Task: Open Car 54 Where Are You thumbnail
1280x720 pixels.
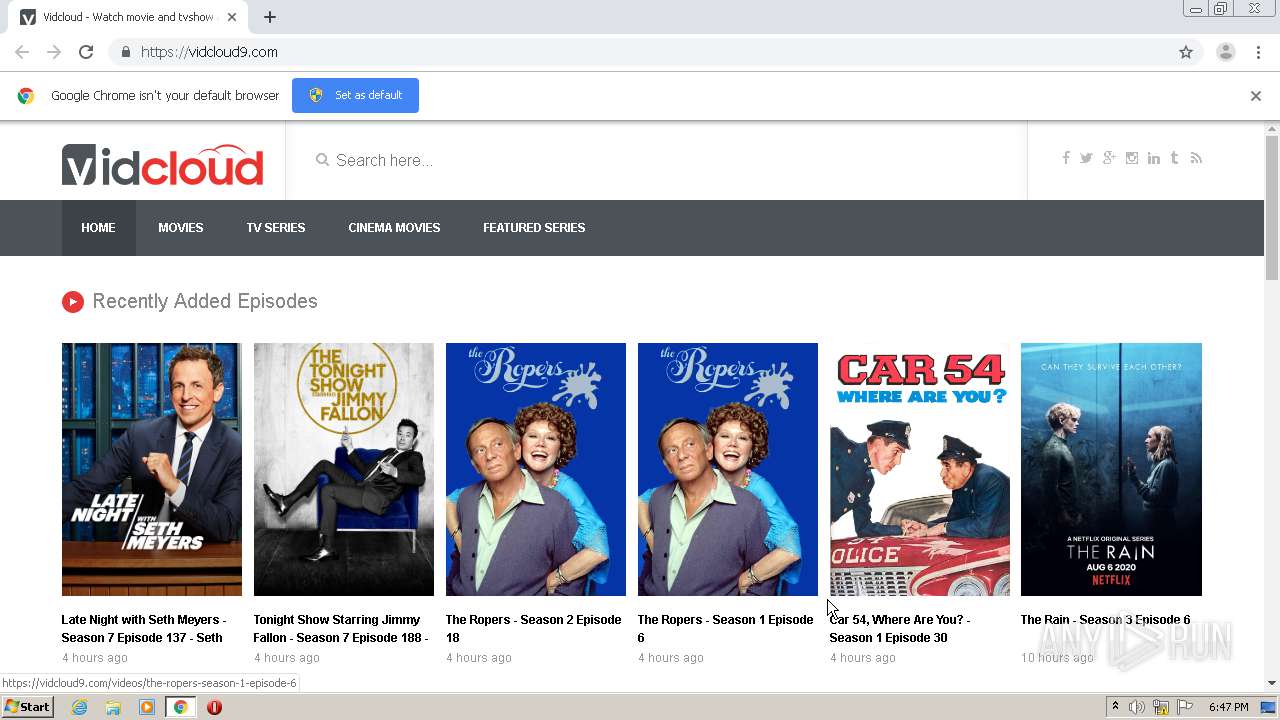Action: [920, 469]
